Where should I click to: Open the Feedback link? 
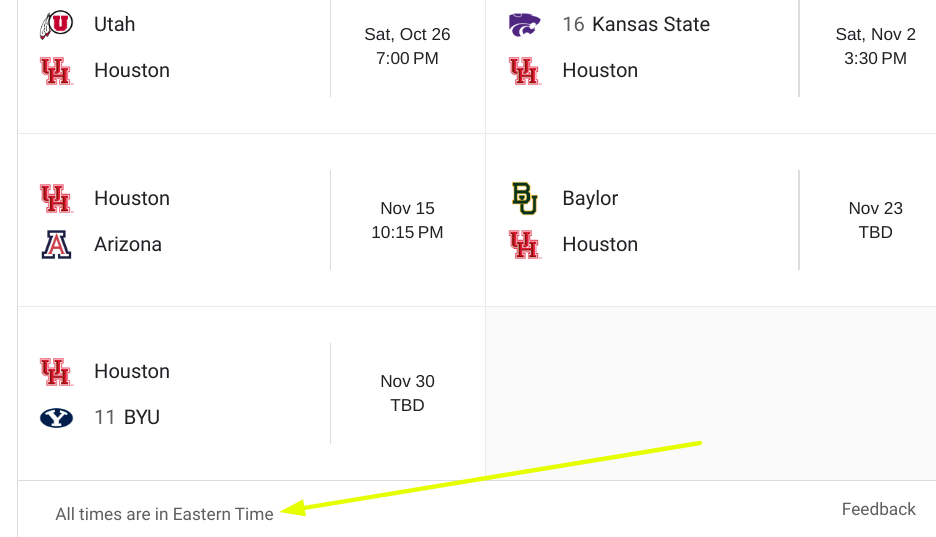tap(878, 509)
